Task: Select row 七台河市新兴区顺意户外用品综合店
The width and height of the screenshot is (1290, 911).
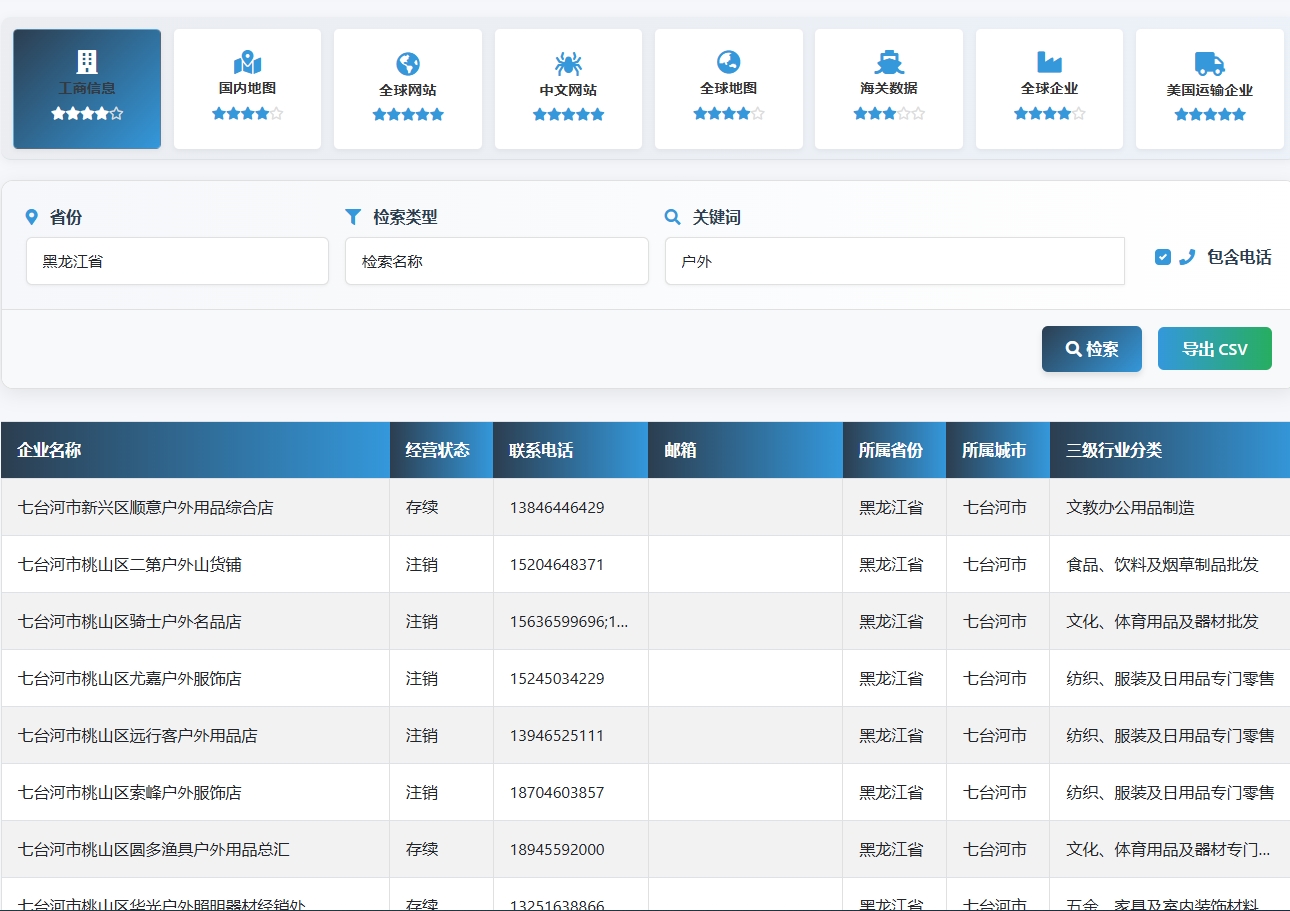Action: (645, 507)
